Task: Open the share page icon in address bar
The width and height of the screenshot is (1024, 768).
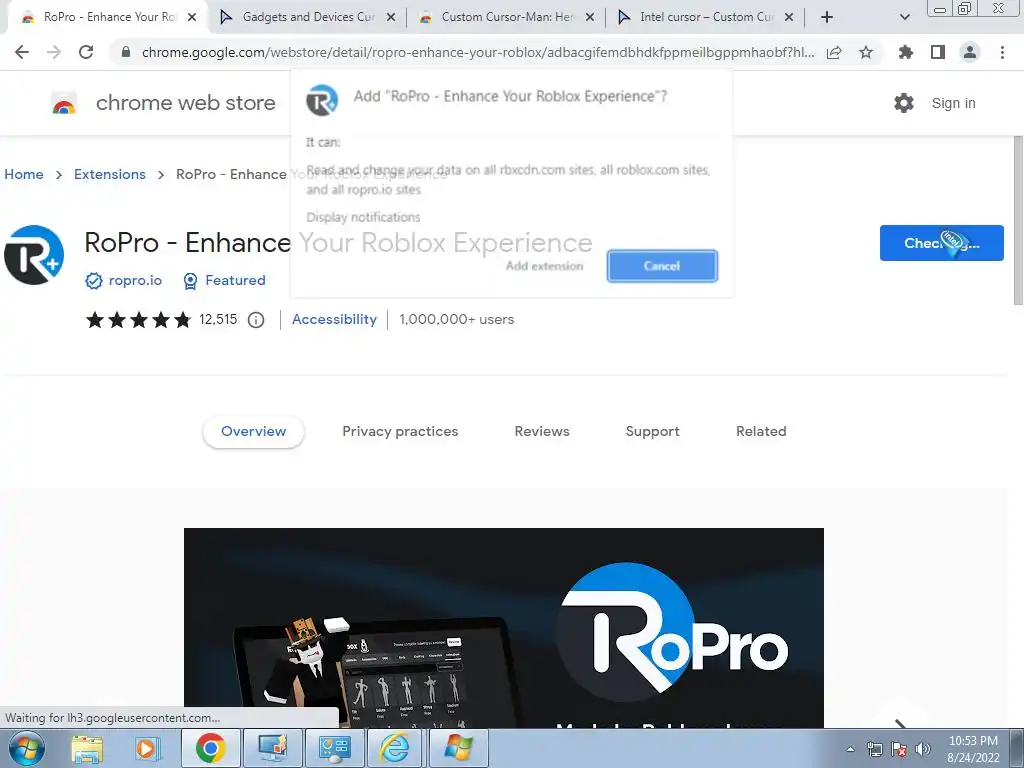Action: click(834, 52)
